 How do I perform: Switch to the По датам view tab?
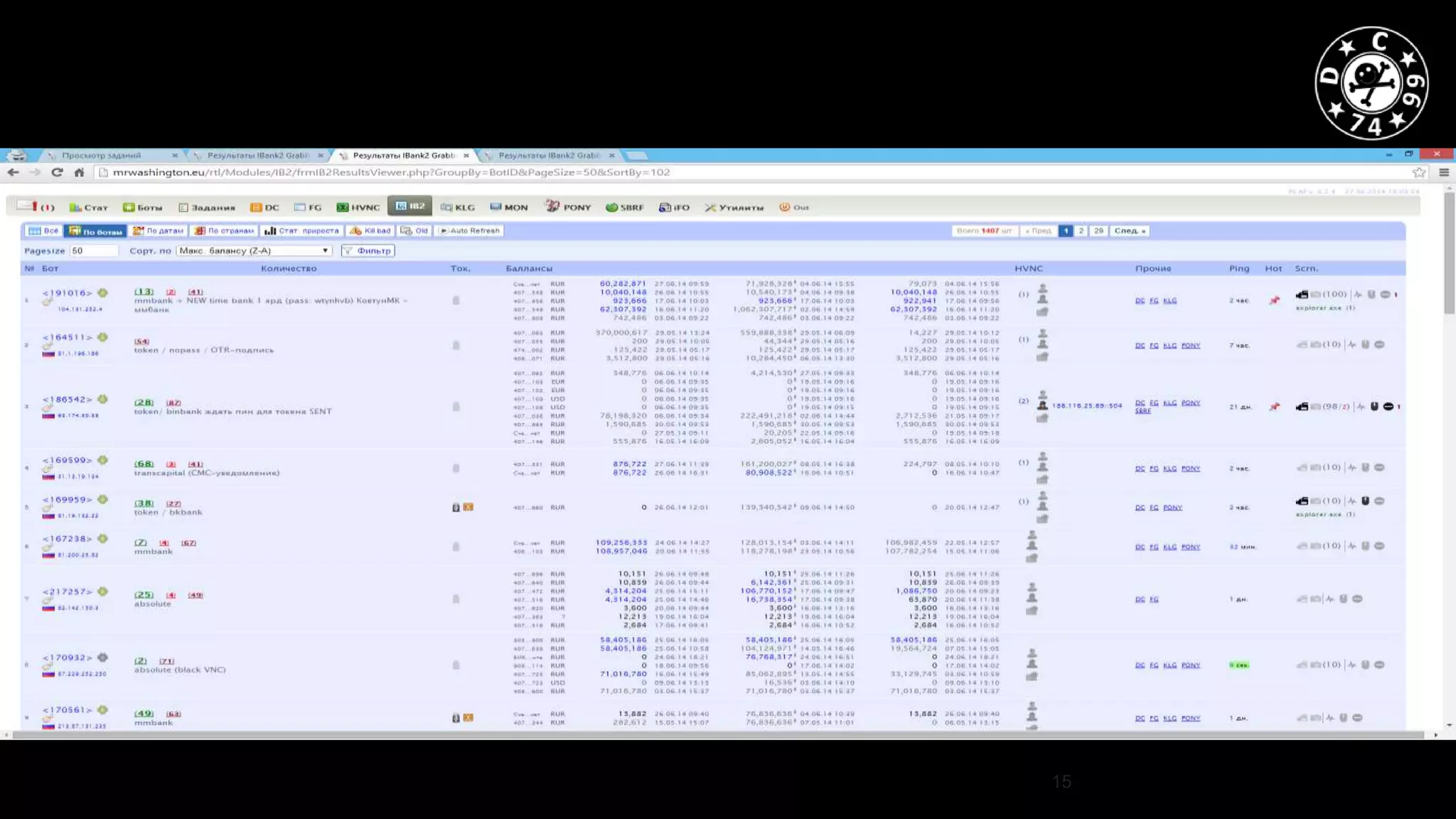pos(159,230)
